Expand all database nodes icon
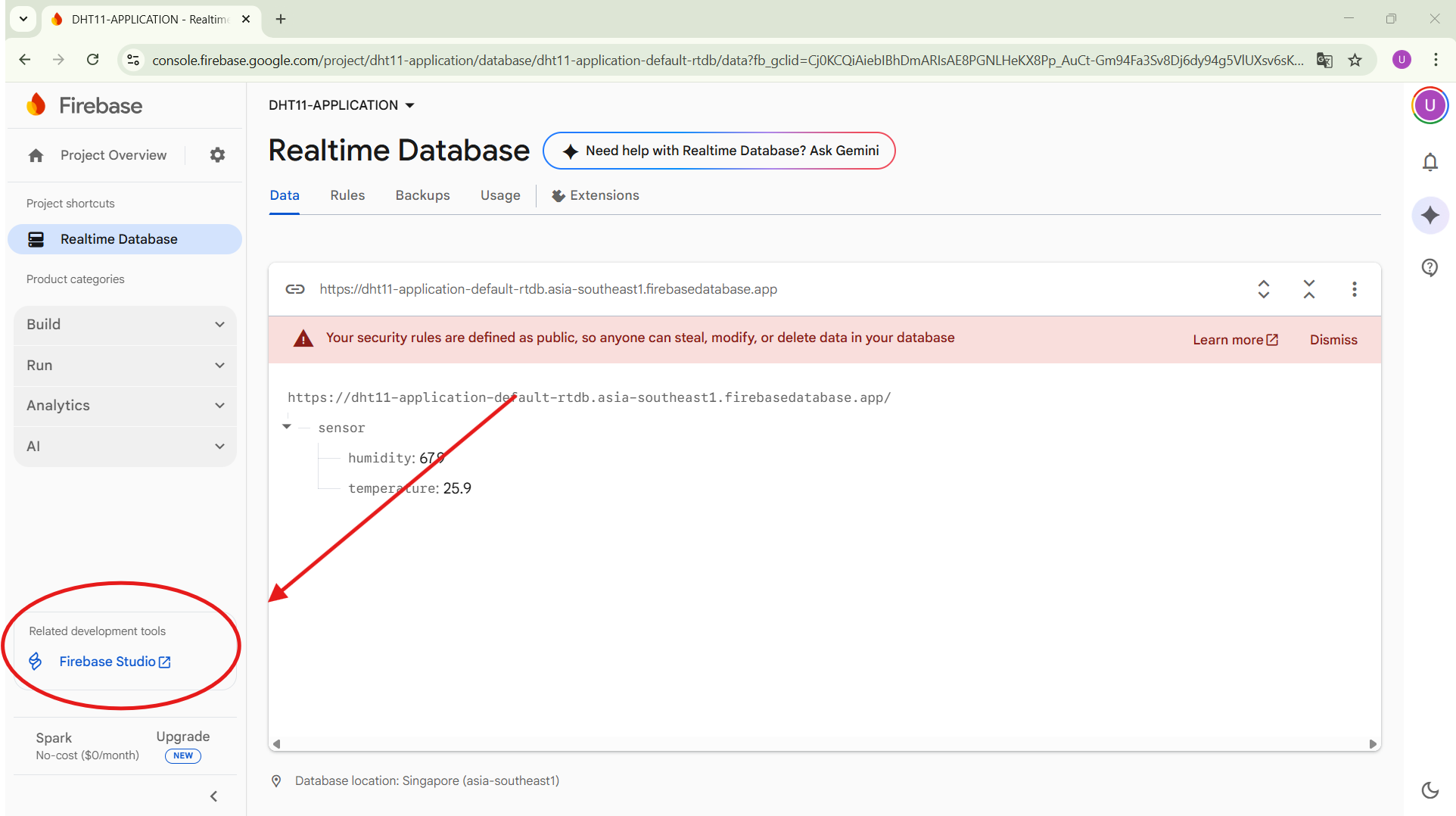Screen dimensions: 1456x816 1264,289
